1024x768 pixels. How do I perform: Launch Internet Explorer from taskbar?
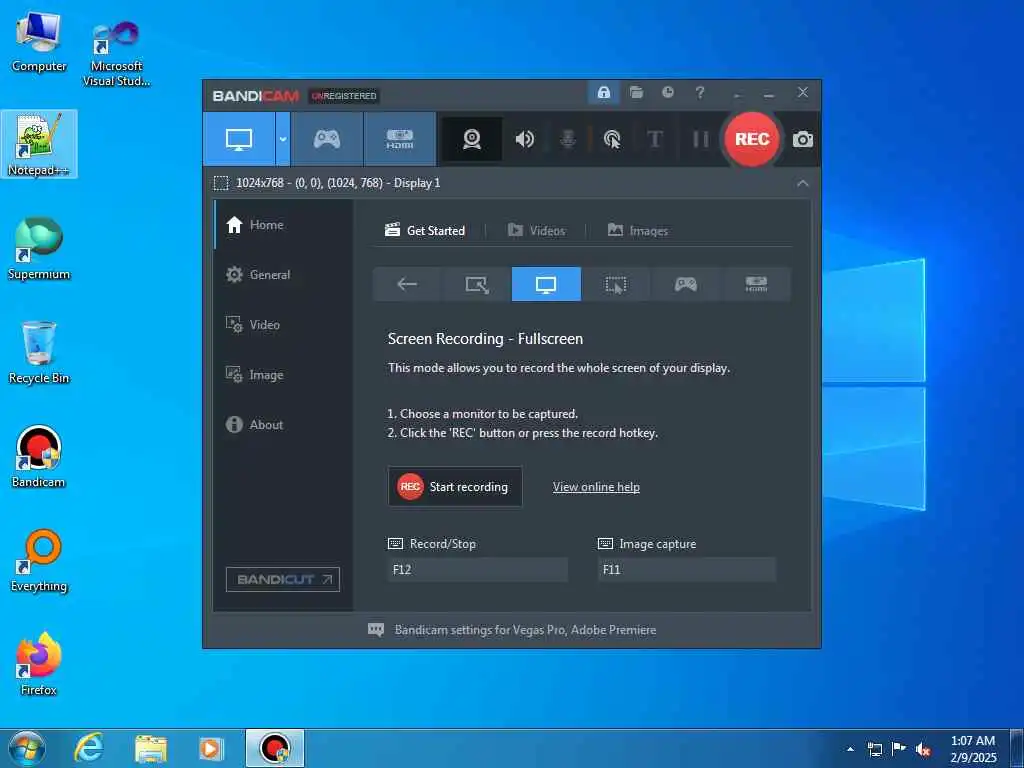coord(88,748)
